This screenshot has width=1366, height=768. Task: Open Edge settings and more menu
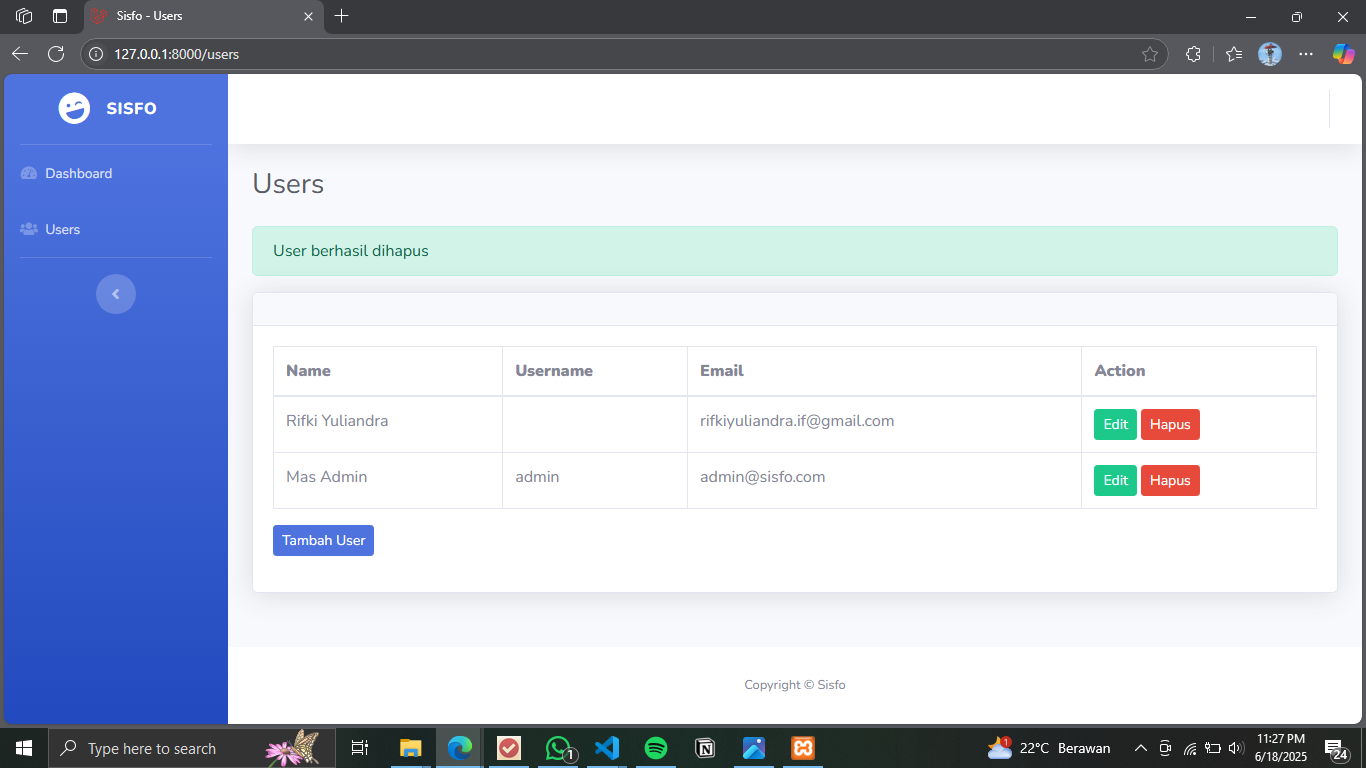[1306, 54]
